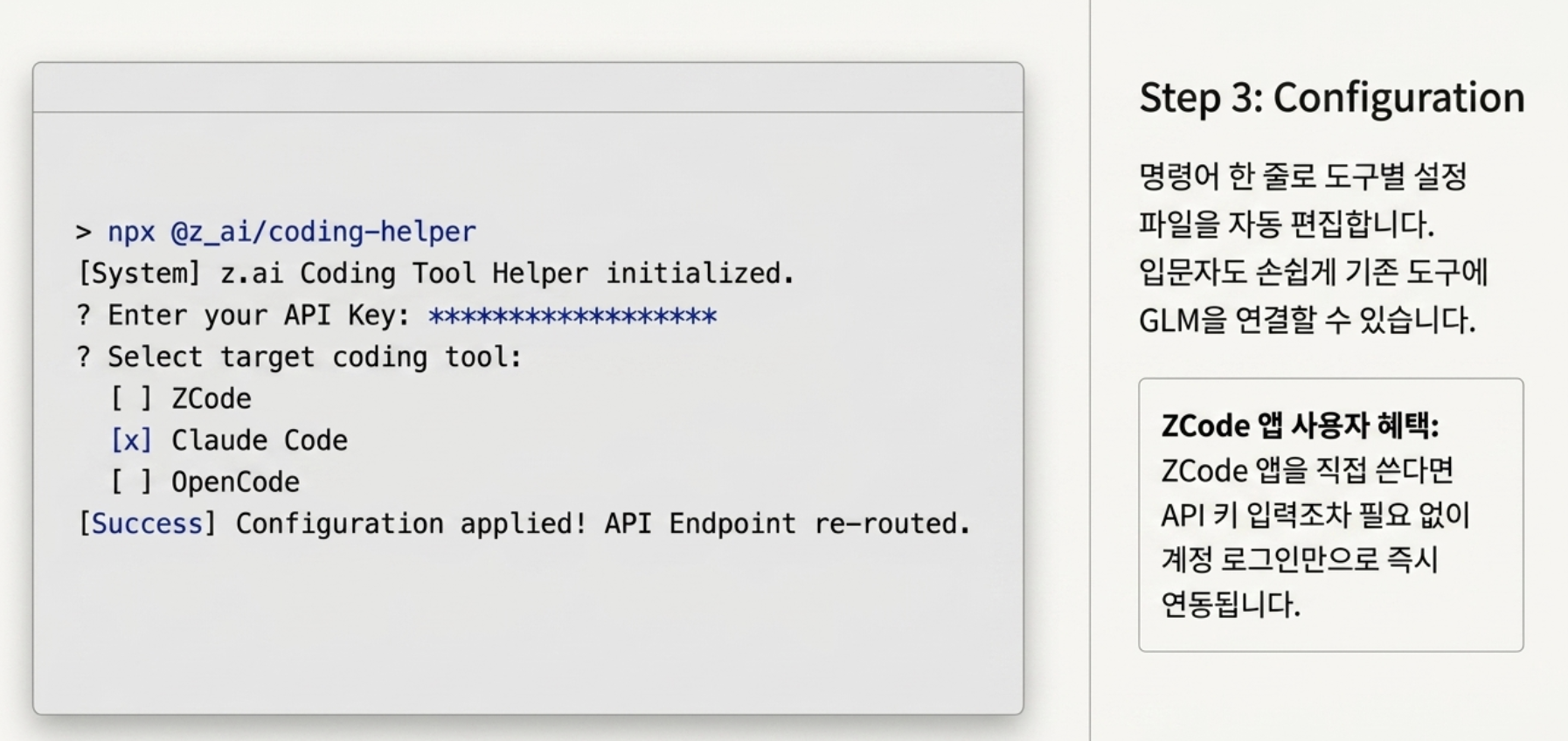Toggle the checked Claude Code option
The image size is (1568, 741).
pyautogui.click(x=131, y=440)
